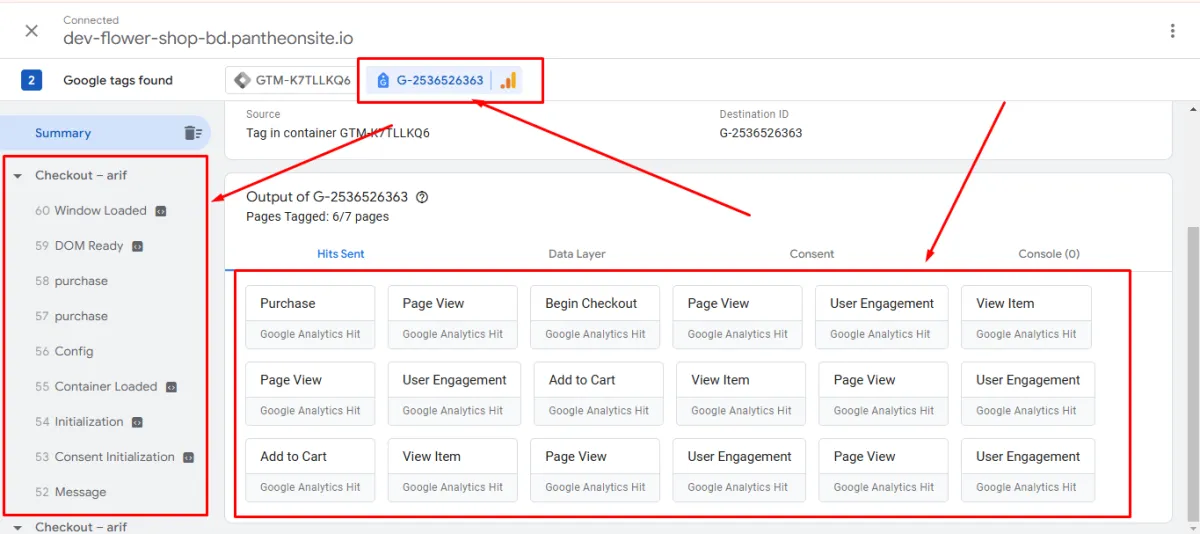Screen dimensions: 1200x534
Task: Select event 57 purchase
Action: tap(71, 316)
